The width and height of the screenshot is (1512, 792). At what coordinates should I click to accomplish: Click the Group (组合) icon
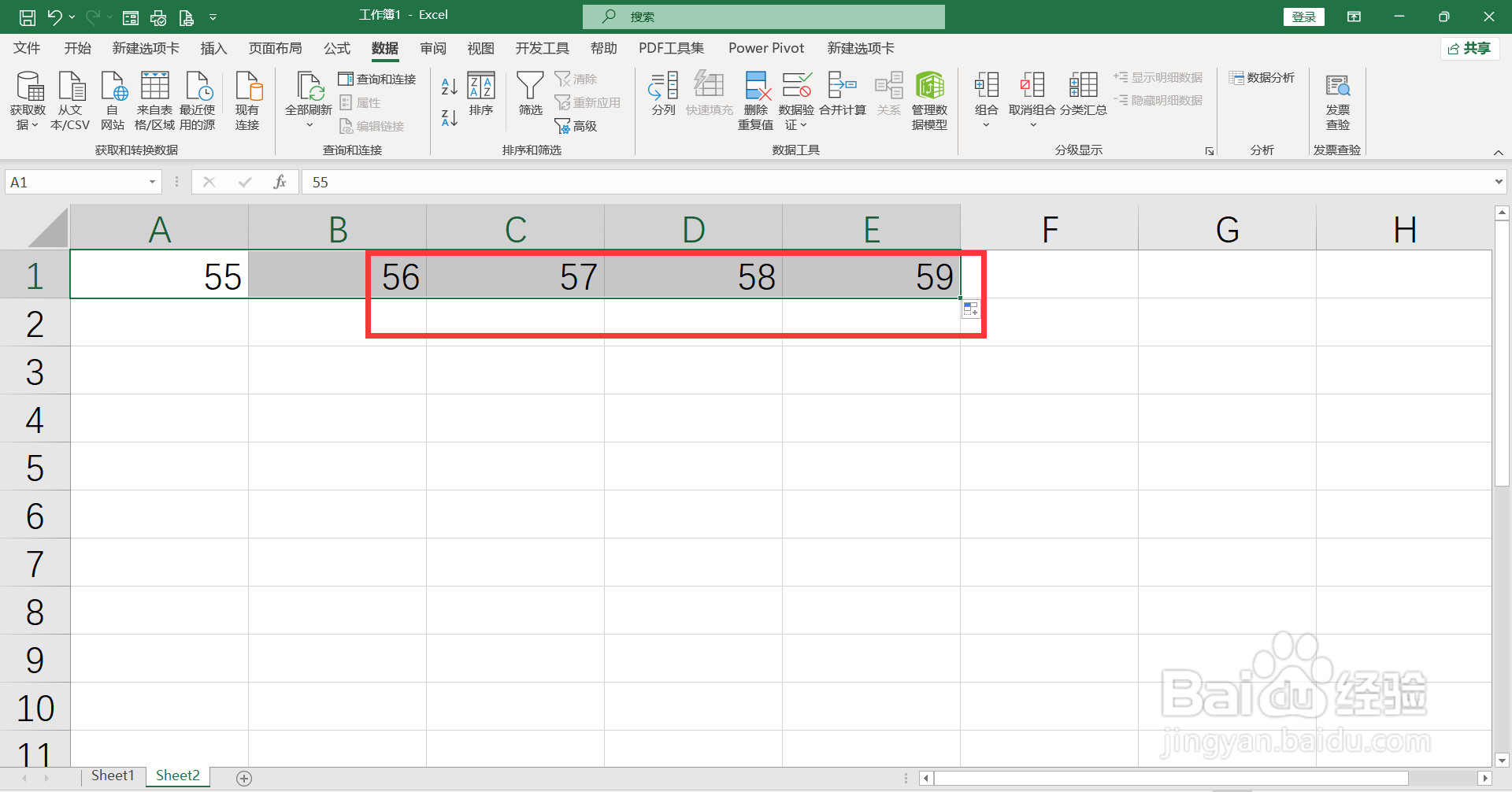[987, 93]
